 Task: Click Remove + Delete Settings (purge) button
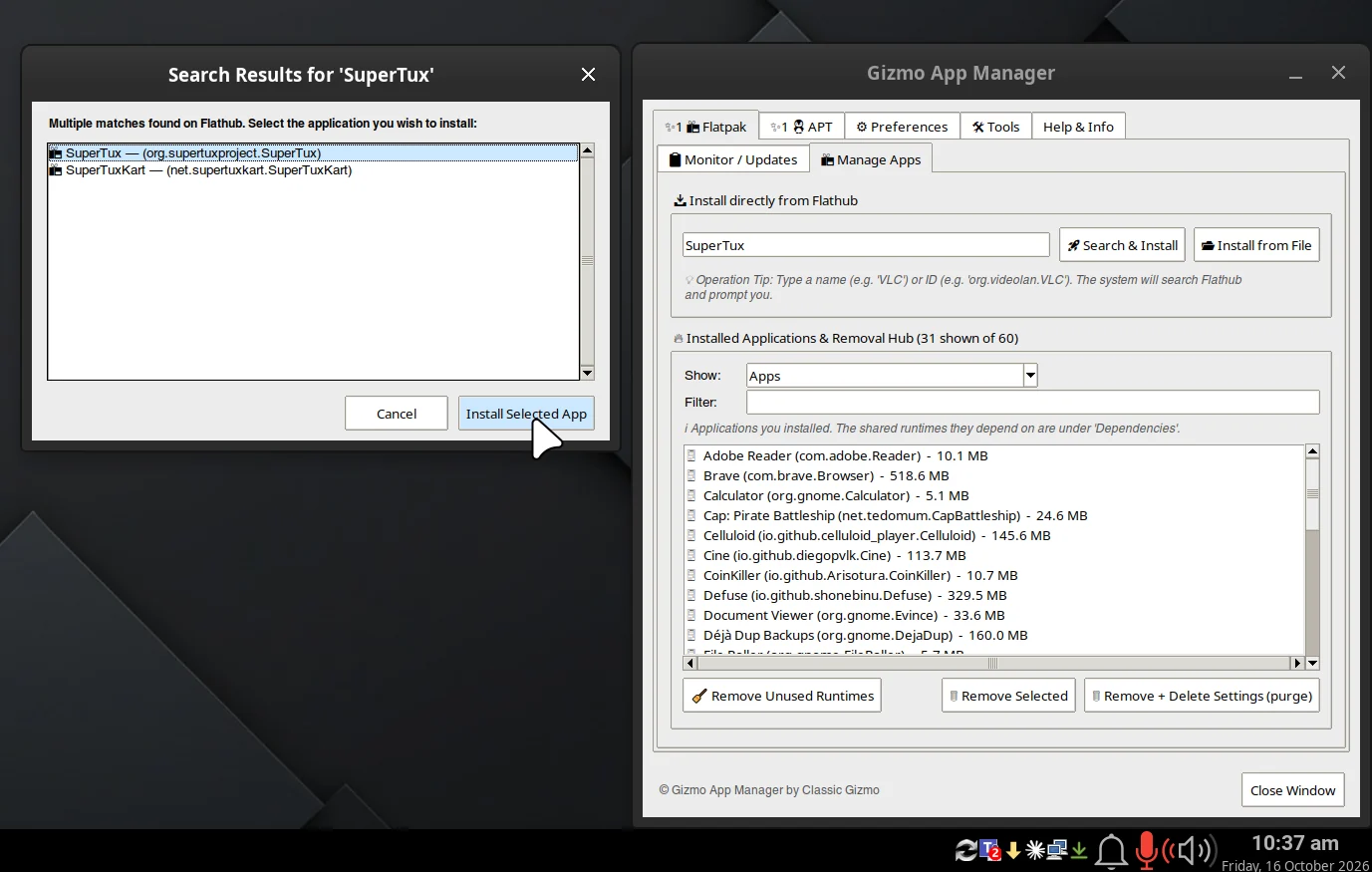tap(1202, 696)
